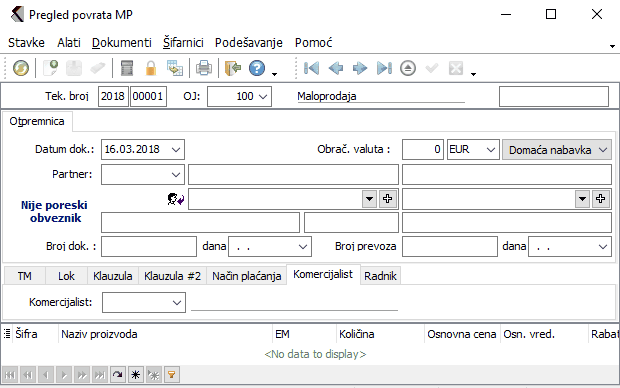Click the padlock lock icon
Viewport: 620px width, 388px height.
pyautogui.click(x=150, y=68)
